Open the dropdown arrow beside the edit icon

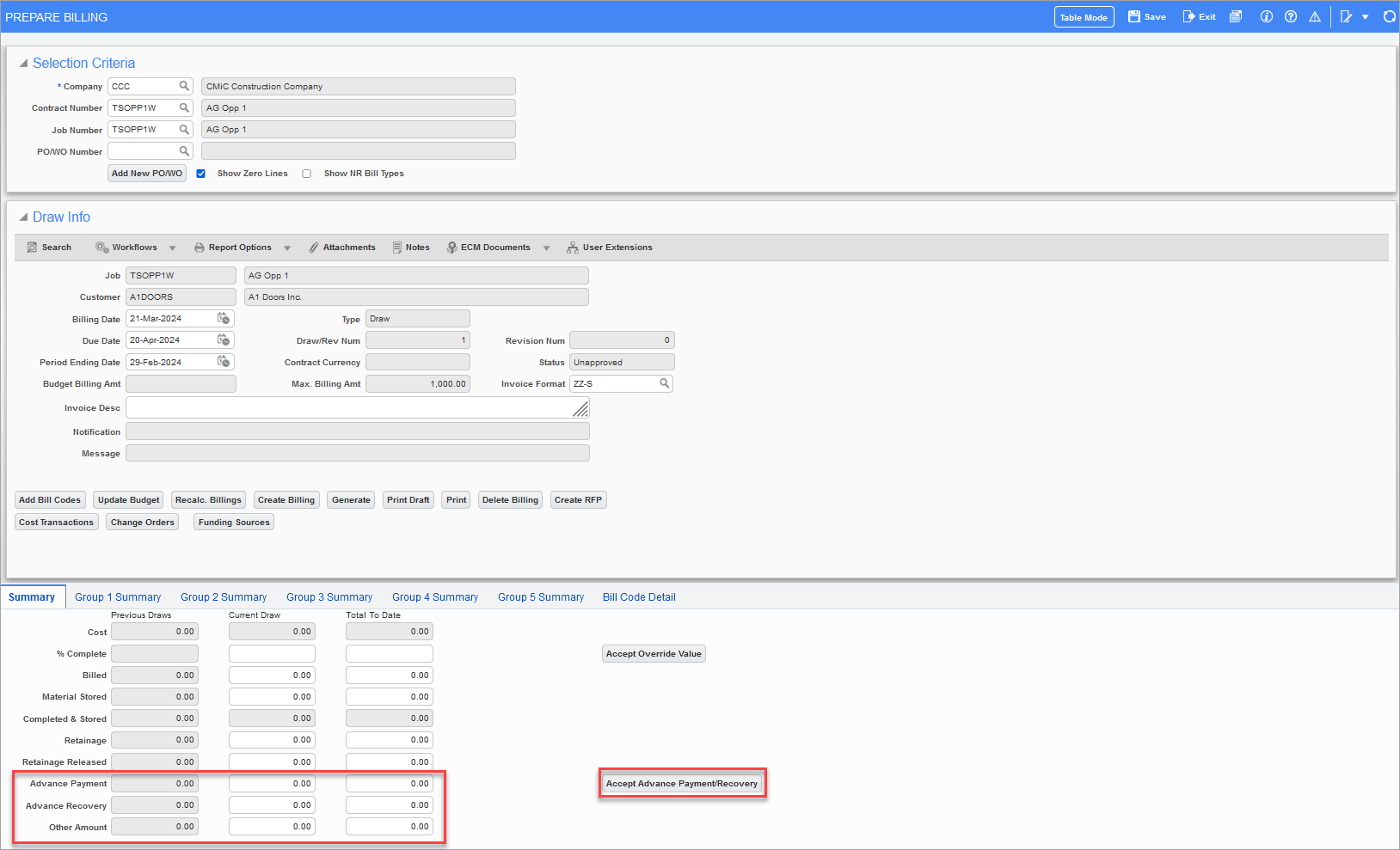tap(1365, 17)
